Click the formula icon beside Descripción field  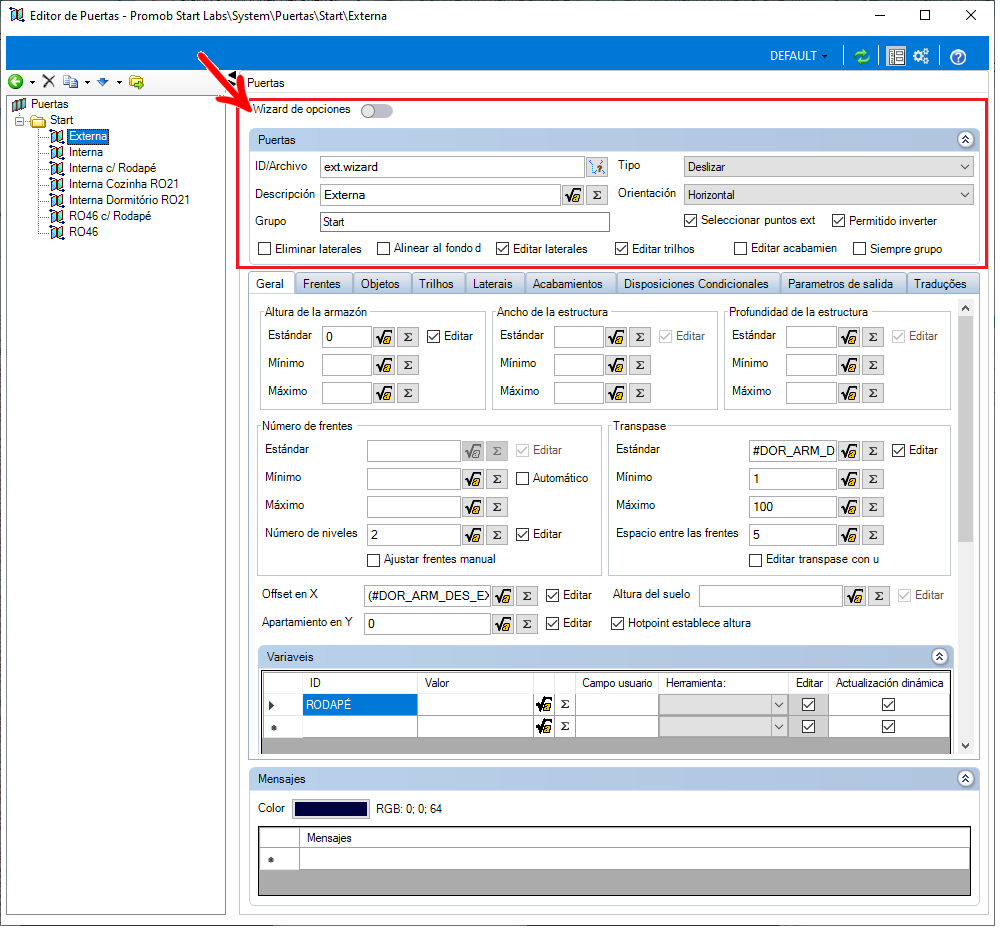click(573, 195)
